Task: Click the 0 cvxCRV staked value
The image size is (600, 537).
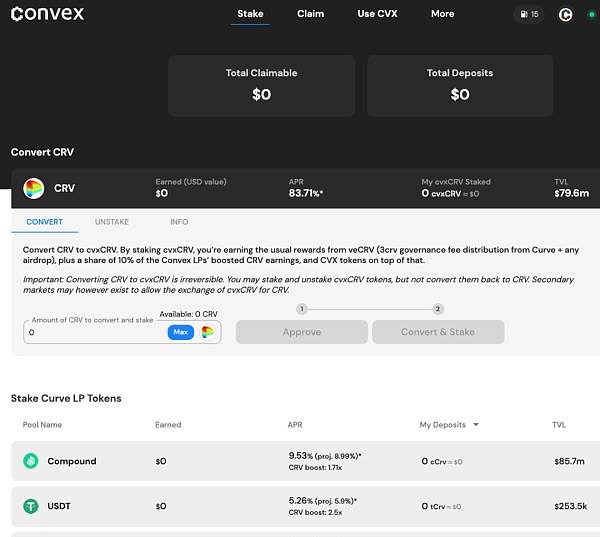Action: (450, 193)
